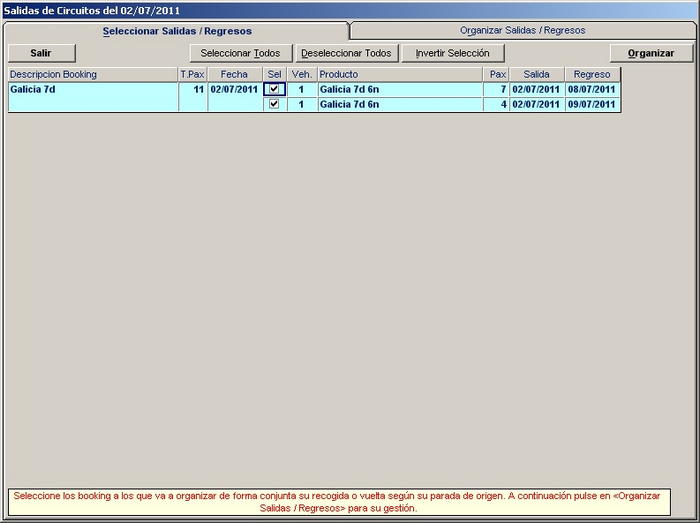Sort by the Fecha column header
The width and height of the screenshot is (700, 523).
click(x=234, y=75)
